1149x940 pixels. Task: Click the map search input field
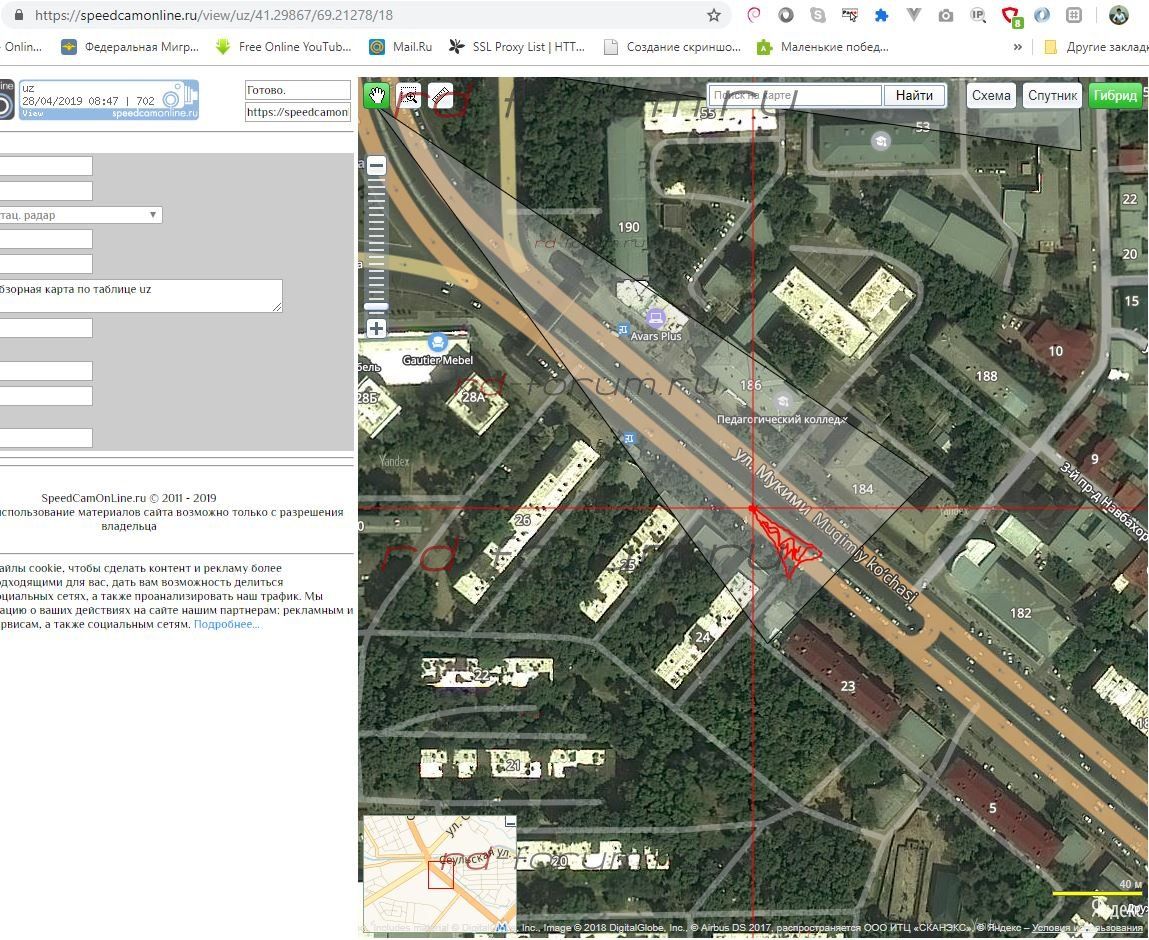pyautogui.click(x=795, y=95)
